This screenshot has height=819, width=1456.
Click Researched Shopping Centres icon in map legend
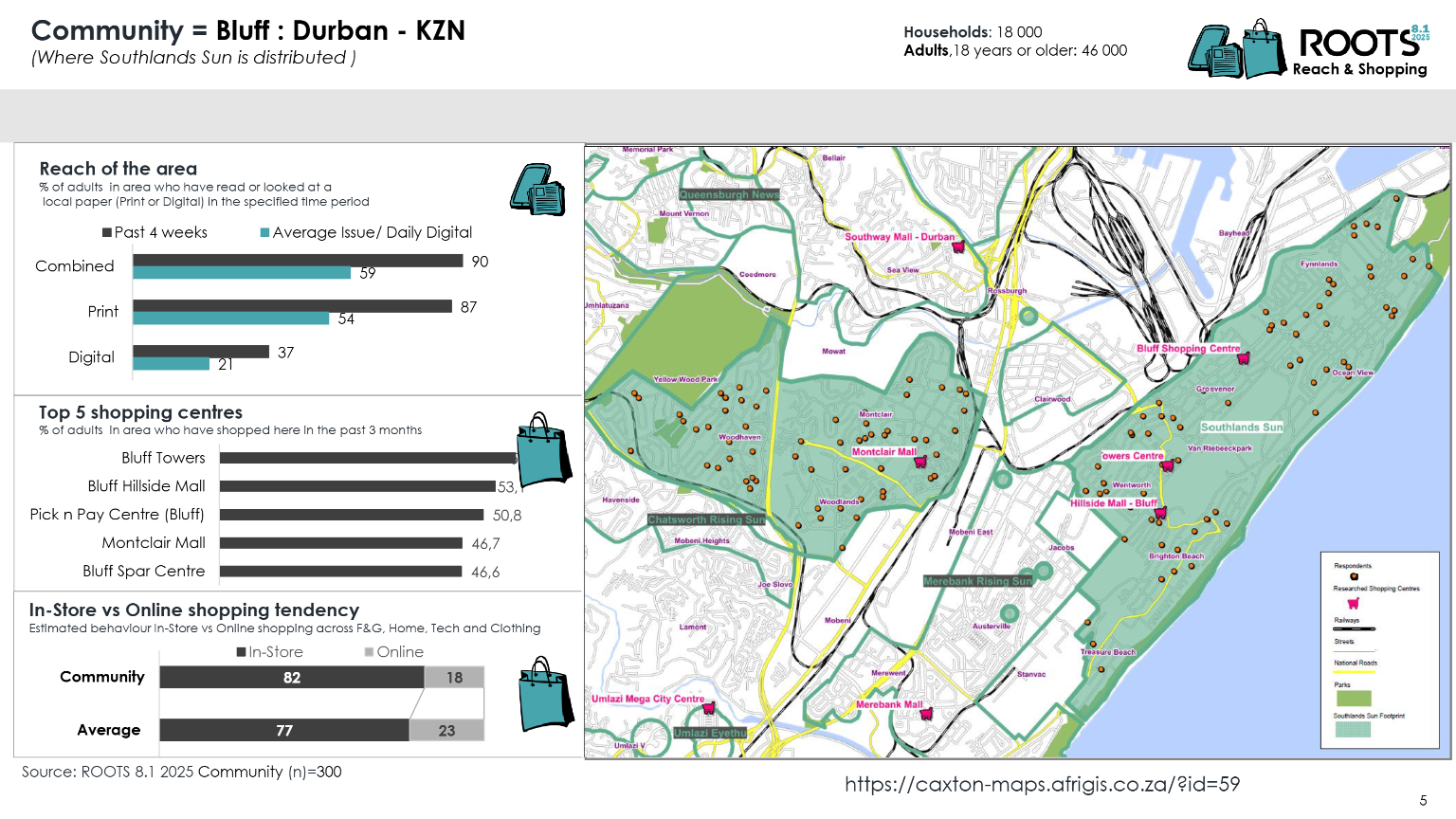coord(1354,603)
